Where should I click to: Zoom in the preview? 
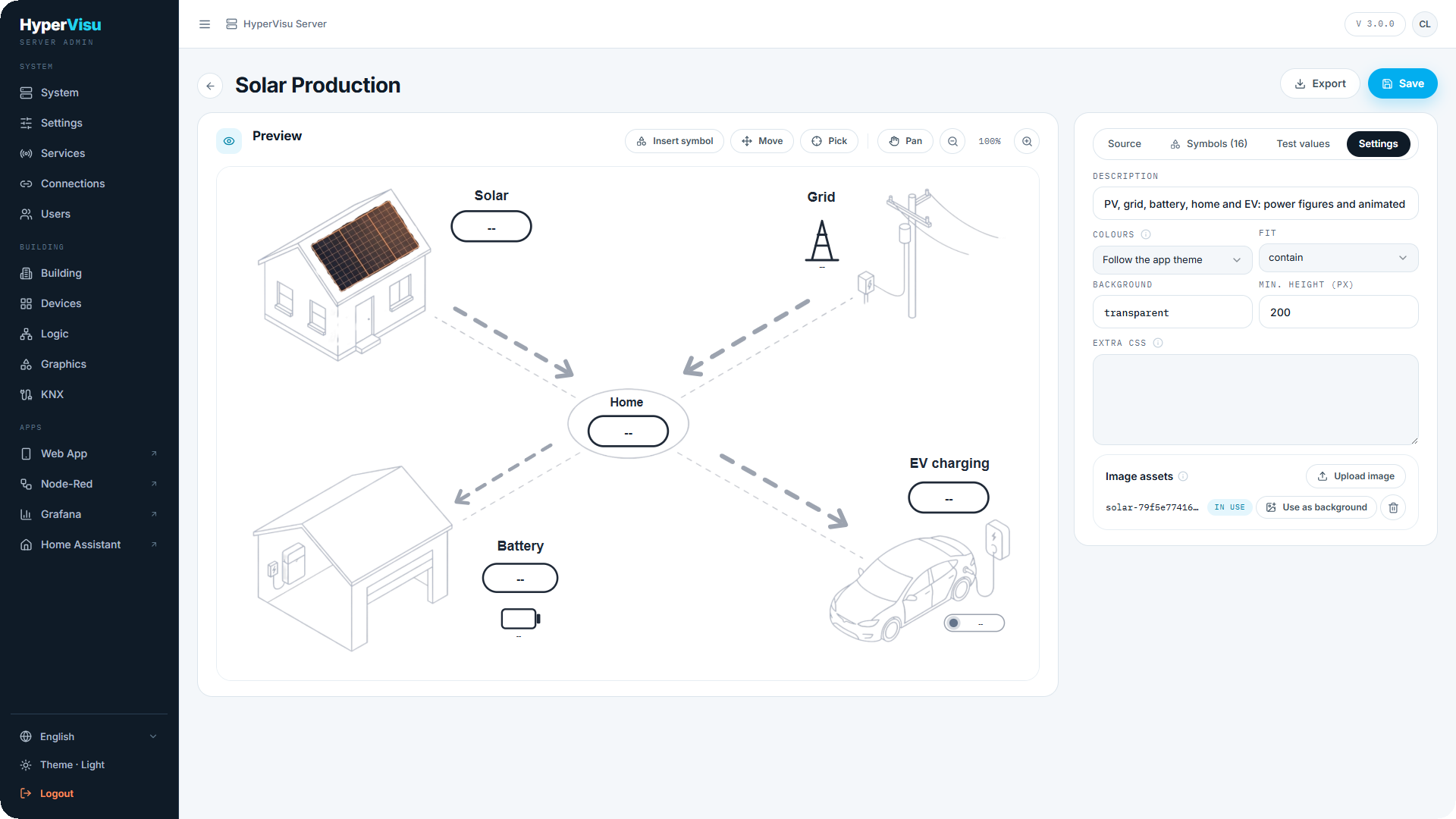click(1027, 141)
